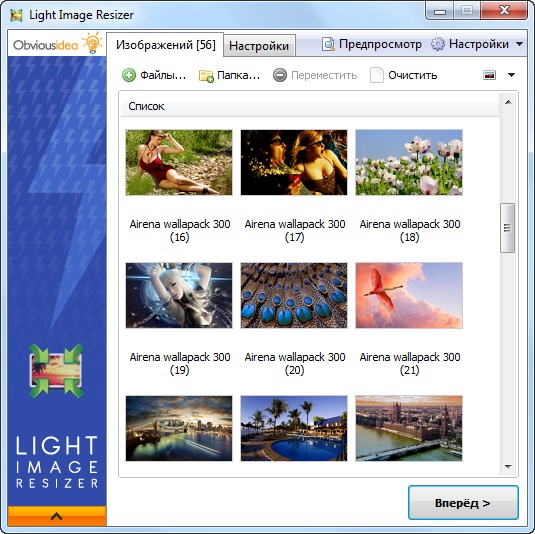Click the Light Image Resizer title bar icon
The height and width of the screenshot is (534, 535).
pyautogui.click(x=16, y=15)
